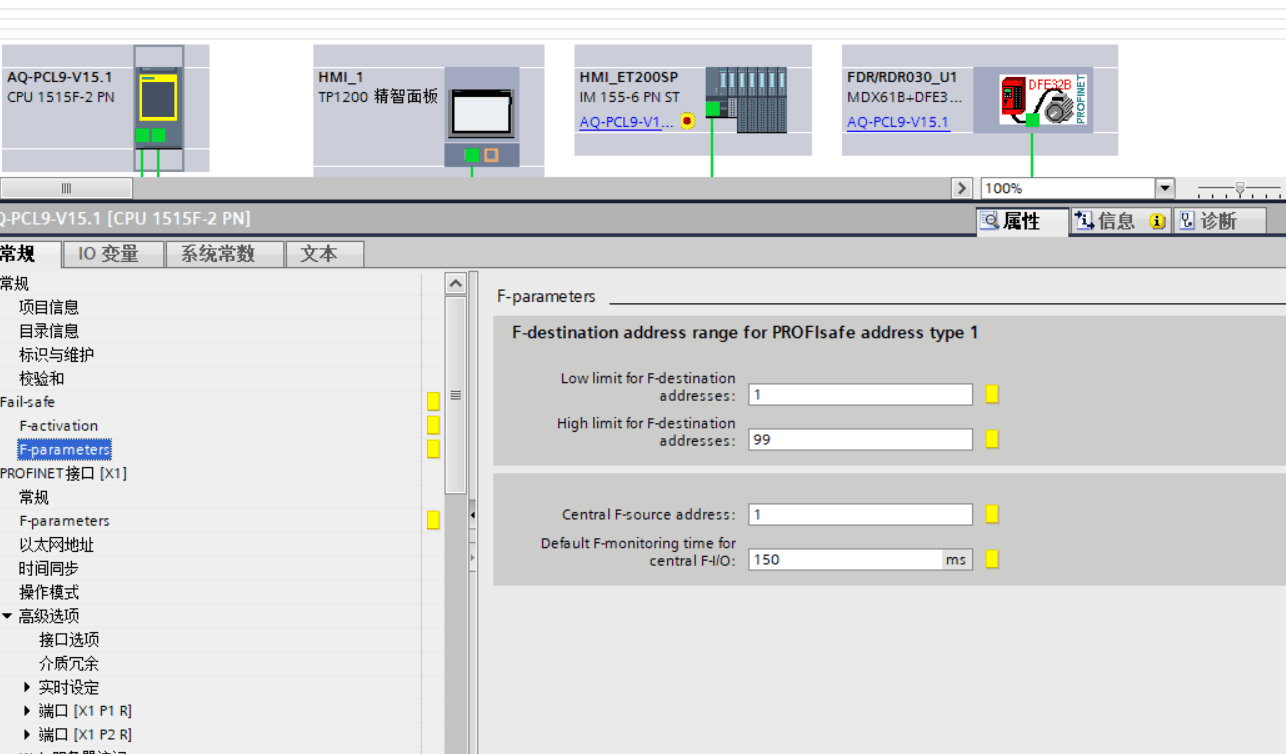Viewport: 1286px width, 754px height.
Task: Switch to the 属性 tab
Action: 1022,221
